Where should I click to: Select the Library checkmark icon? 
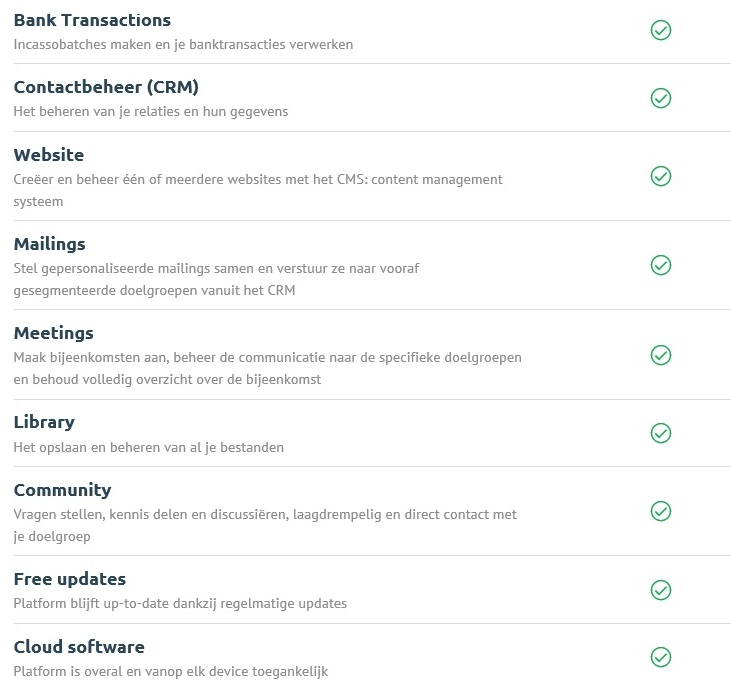tap(661, 433)
